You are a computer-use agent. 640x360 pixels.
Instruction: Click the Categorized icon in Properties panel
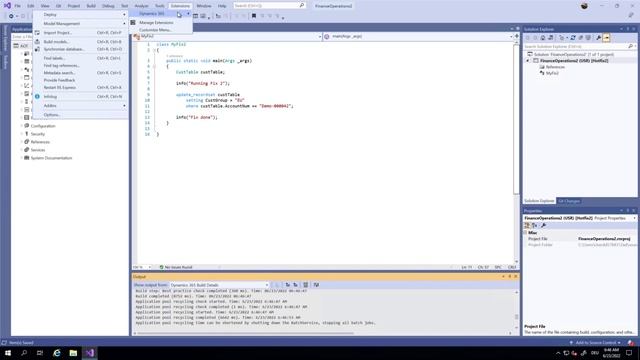pyautogui.click(x=527, y=225)
